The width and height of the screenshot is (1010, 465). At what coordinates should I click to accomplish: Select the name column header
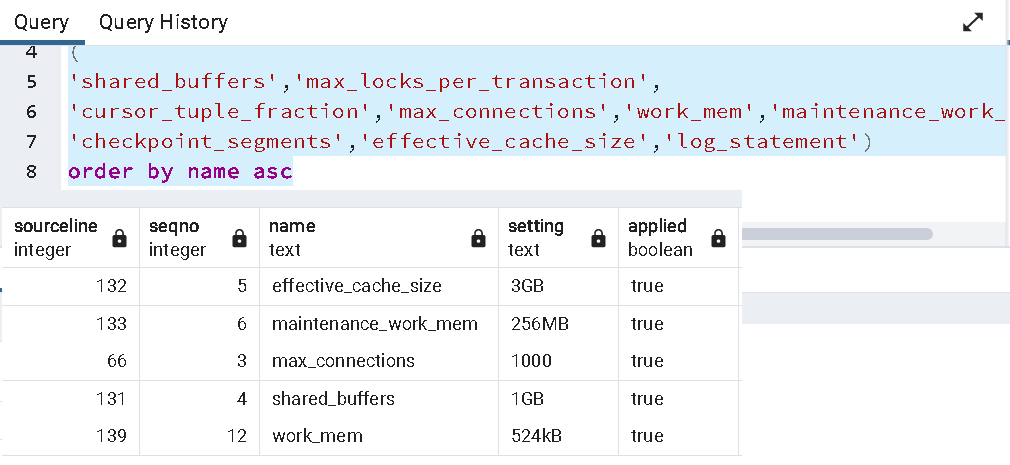pos(379,238)
